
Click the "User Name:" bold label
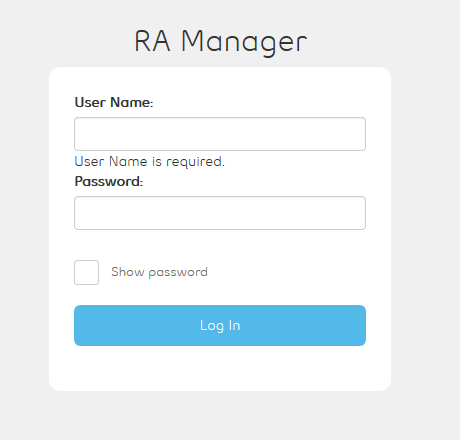[x=114, y=102]
